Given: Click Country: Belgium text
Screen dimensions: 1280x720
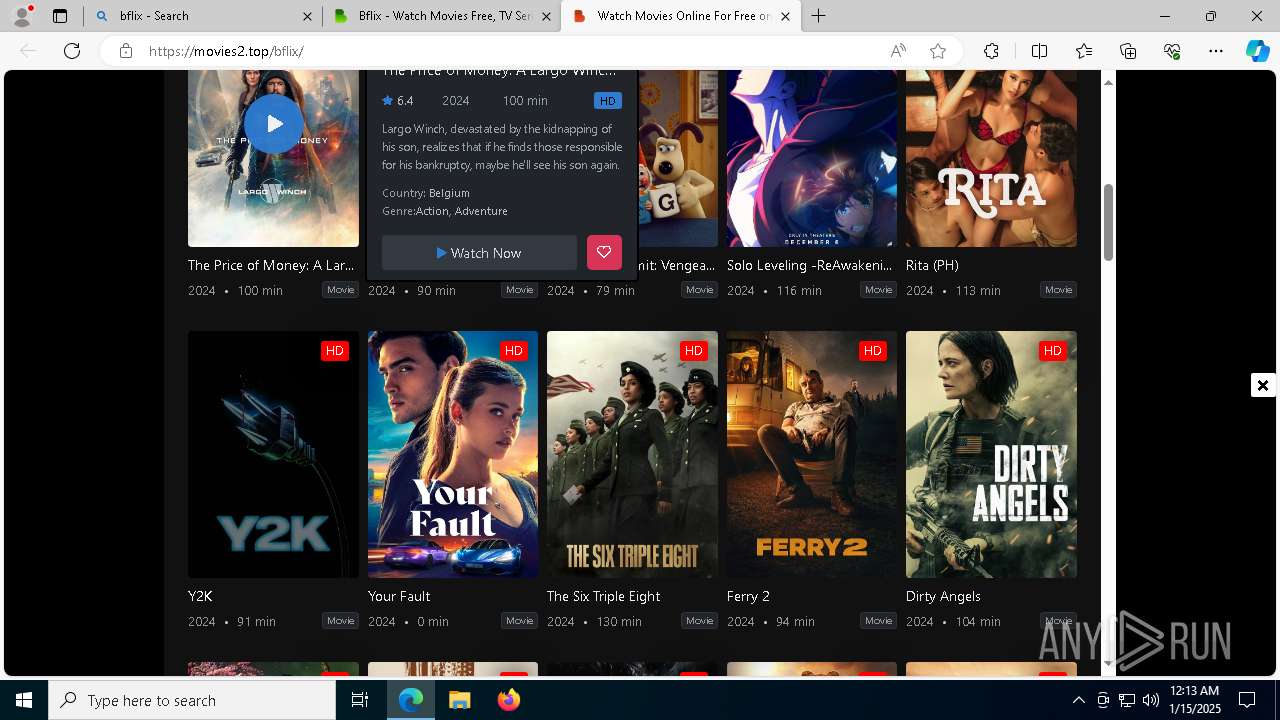Looking at the screenshot, I should (x=426, y=193).
